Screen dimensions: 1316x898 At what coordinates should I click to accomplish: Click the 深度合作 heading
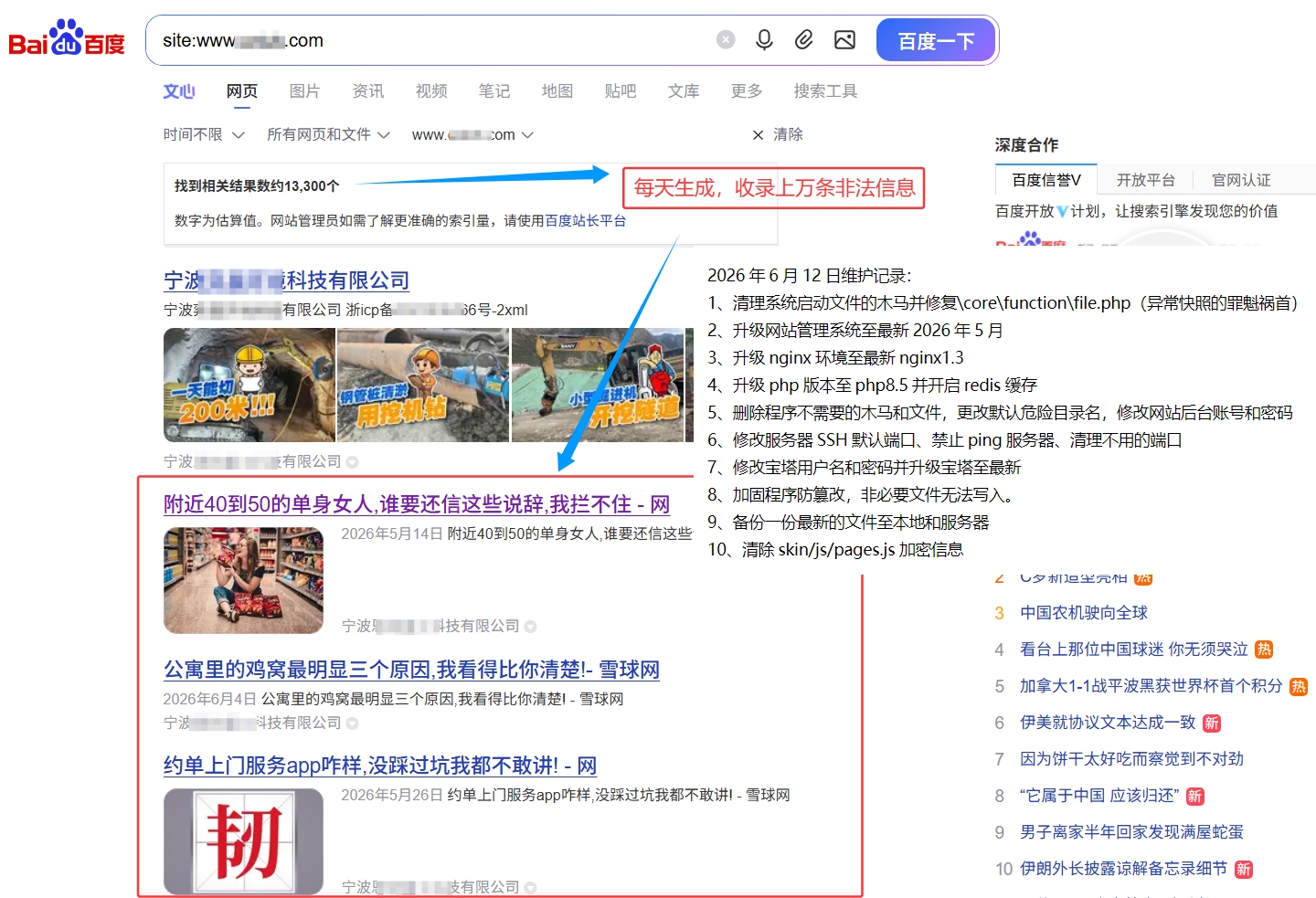coord(1026,144)
